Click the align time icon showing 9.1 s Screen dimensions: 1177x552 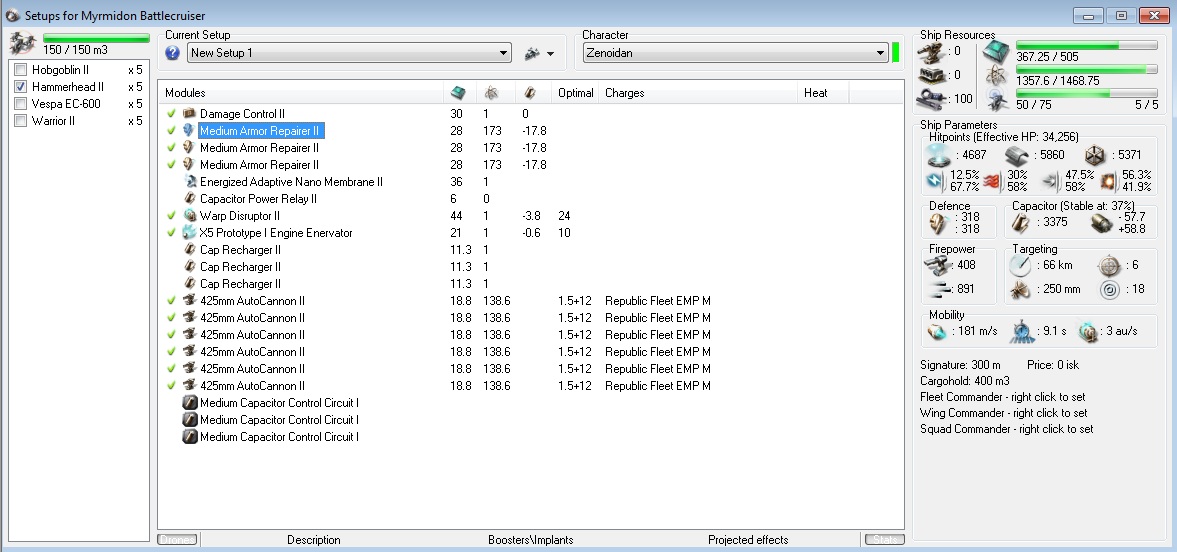click(1023, 331)
